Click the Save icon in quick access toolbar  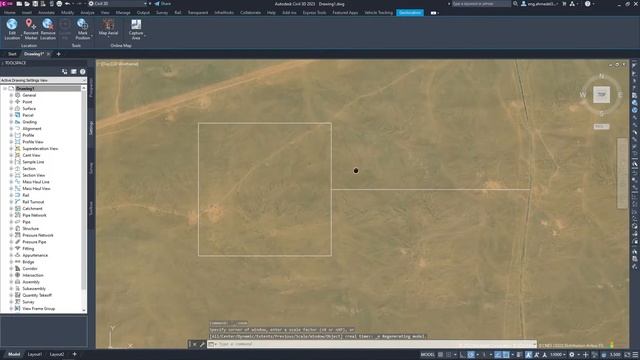pyautogui.click(x=35, y=4)
